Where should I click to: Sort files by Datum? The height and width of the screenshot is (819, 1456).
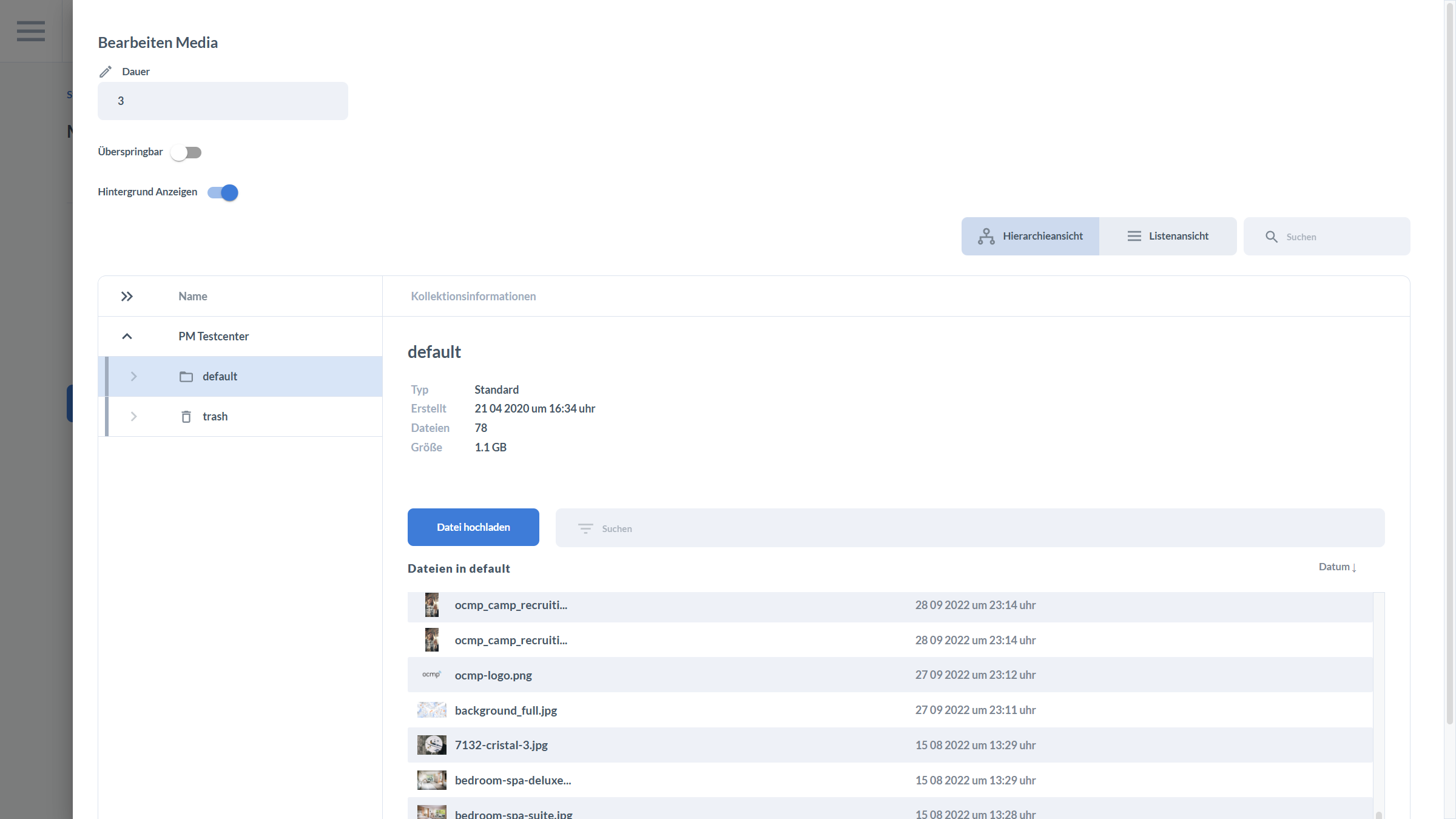[x=1337, y=567]
